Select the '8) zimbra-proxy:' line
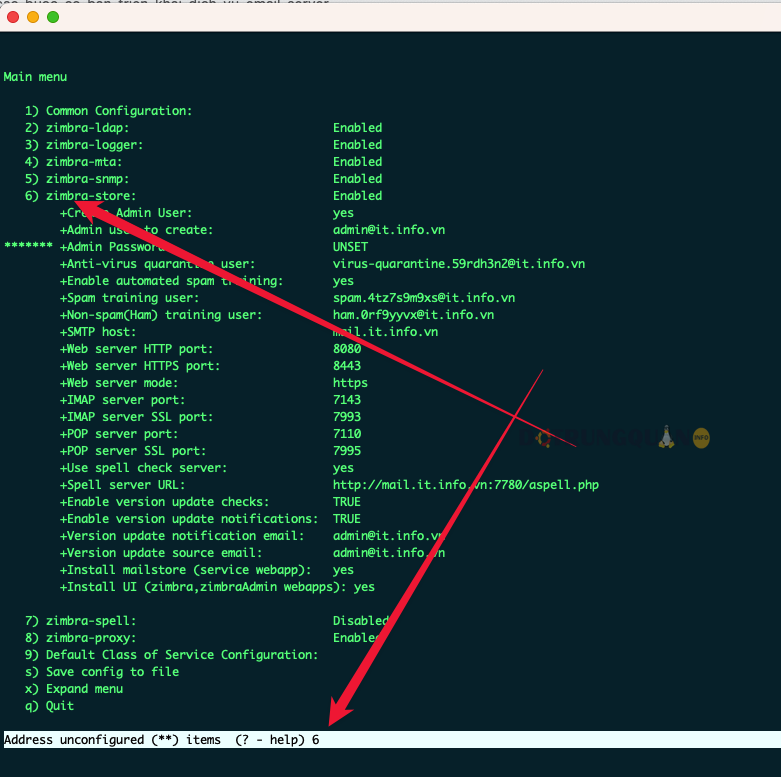Image resolution: width=781 pixels, height=777 pixels. pyautogui.click(x=81, y=638)
